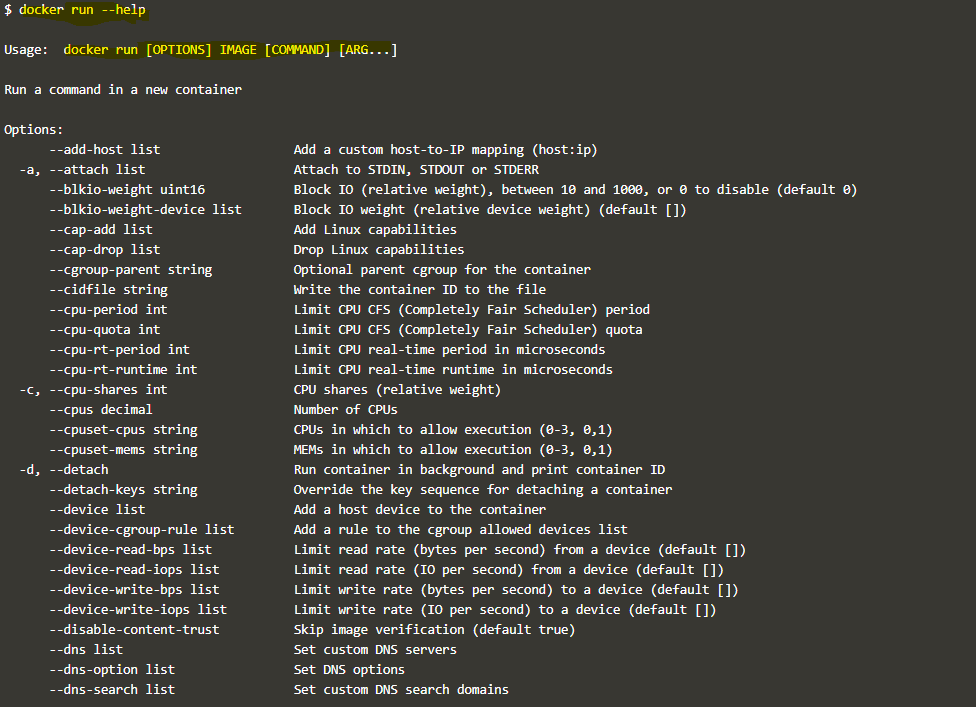Click the --dns-search list option
Screen dimensions: 976x707
tap(112, 690)
